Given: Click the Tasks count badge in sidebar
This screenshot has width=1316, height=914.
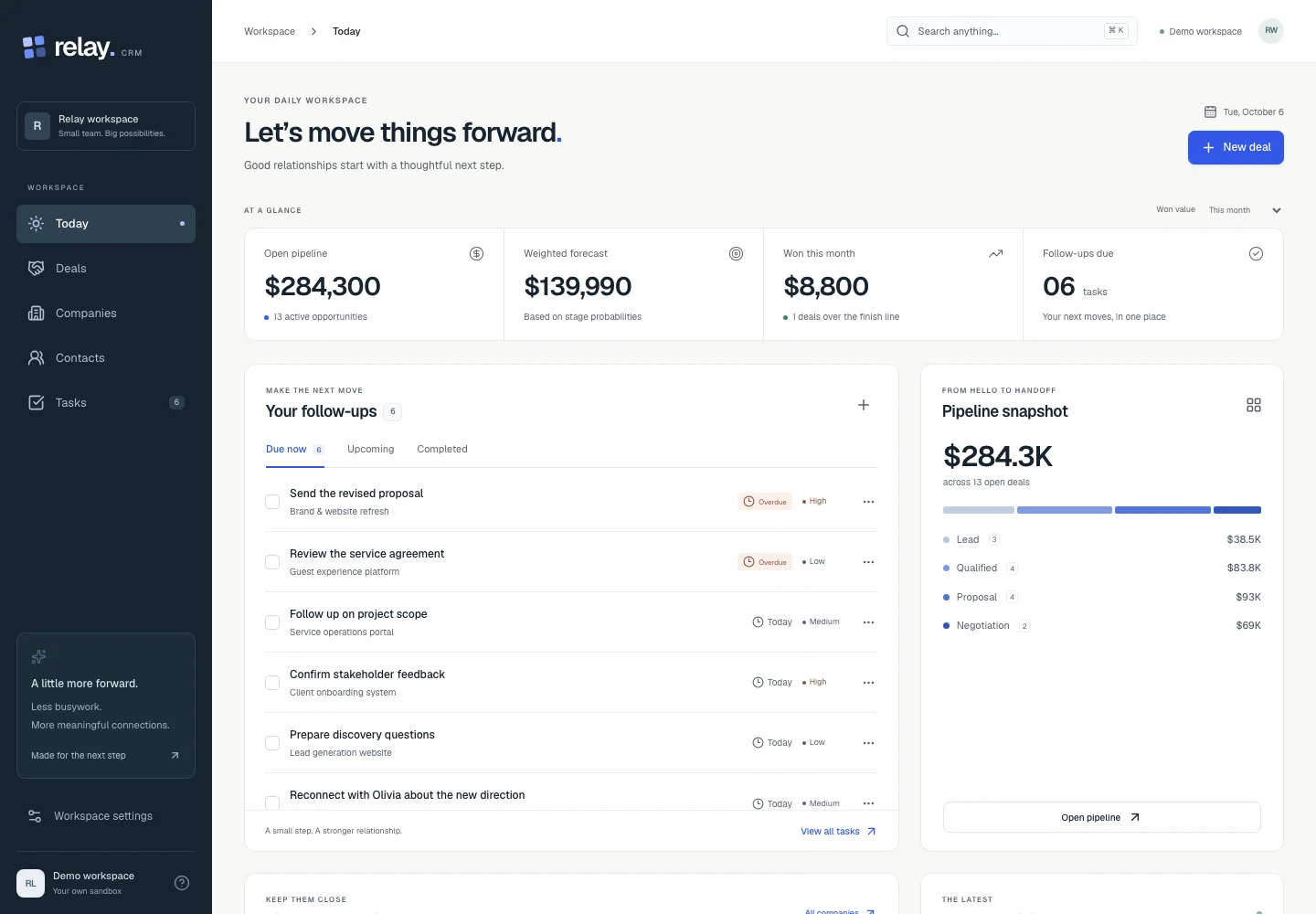Looking at the screenshot, I should (x=177, y=403).
